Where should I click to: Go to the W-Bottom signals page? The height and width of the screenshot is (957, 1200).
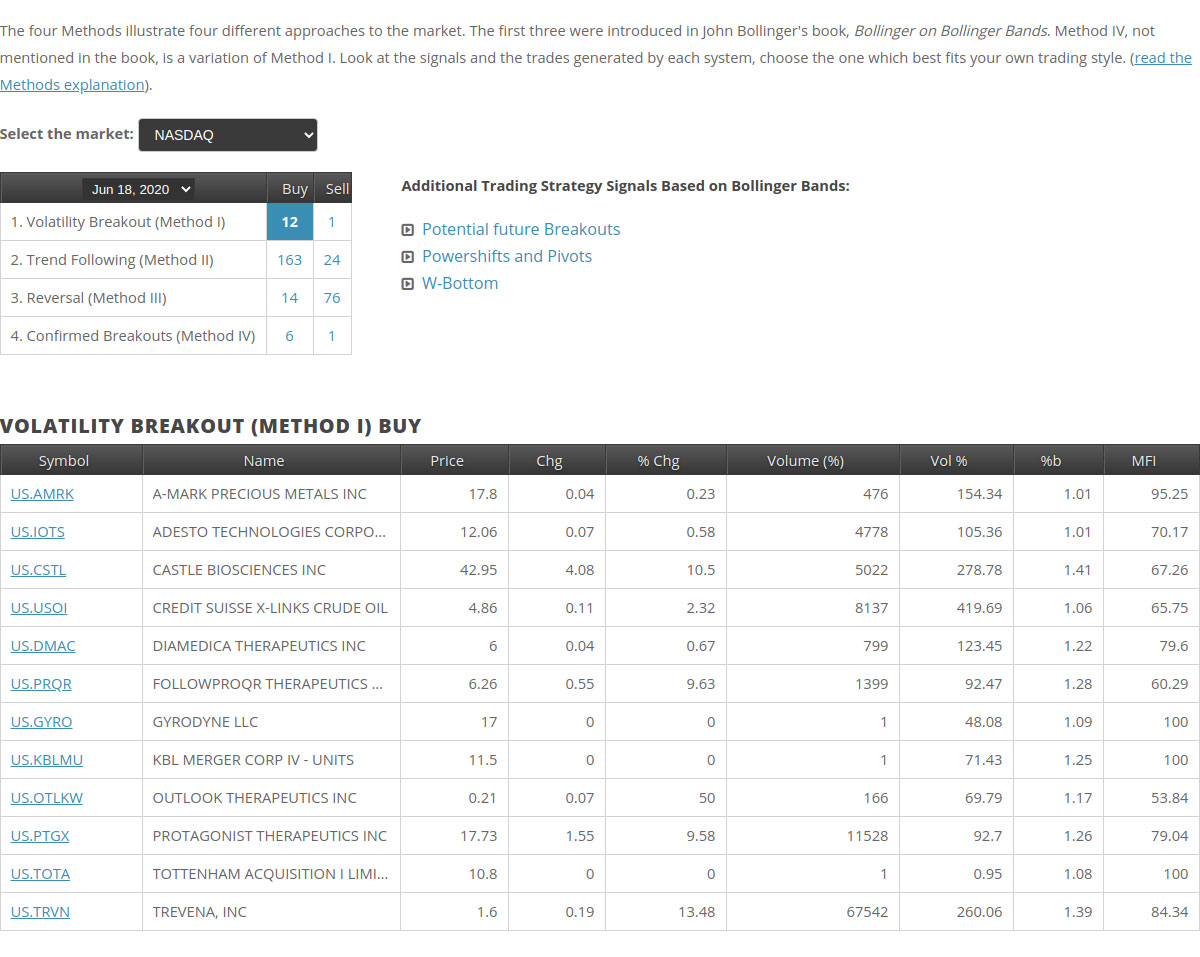[460, 284]
